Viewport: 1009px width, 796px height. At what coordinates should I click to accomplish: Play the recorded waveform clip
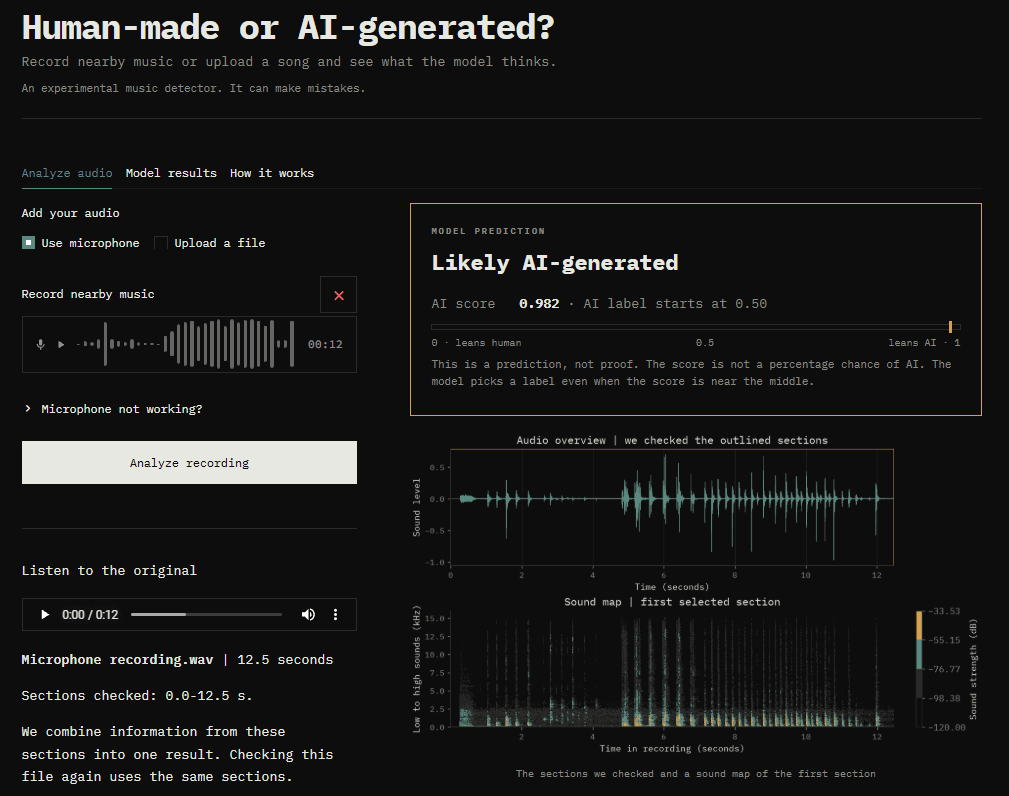coord(61,344)
